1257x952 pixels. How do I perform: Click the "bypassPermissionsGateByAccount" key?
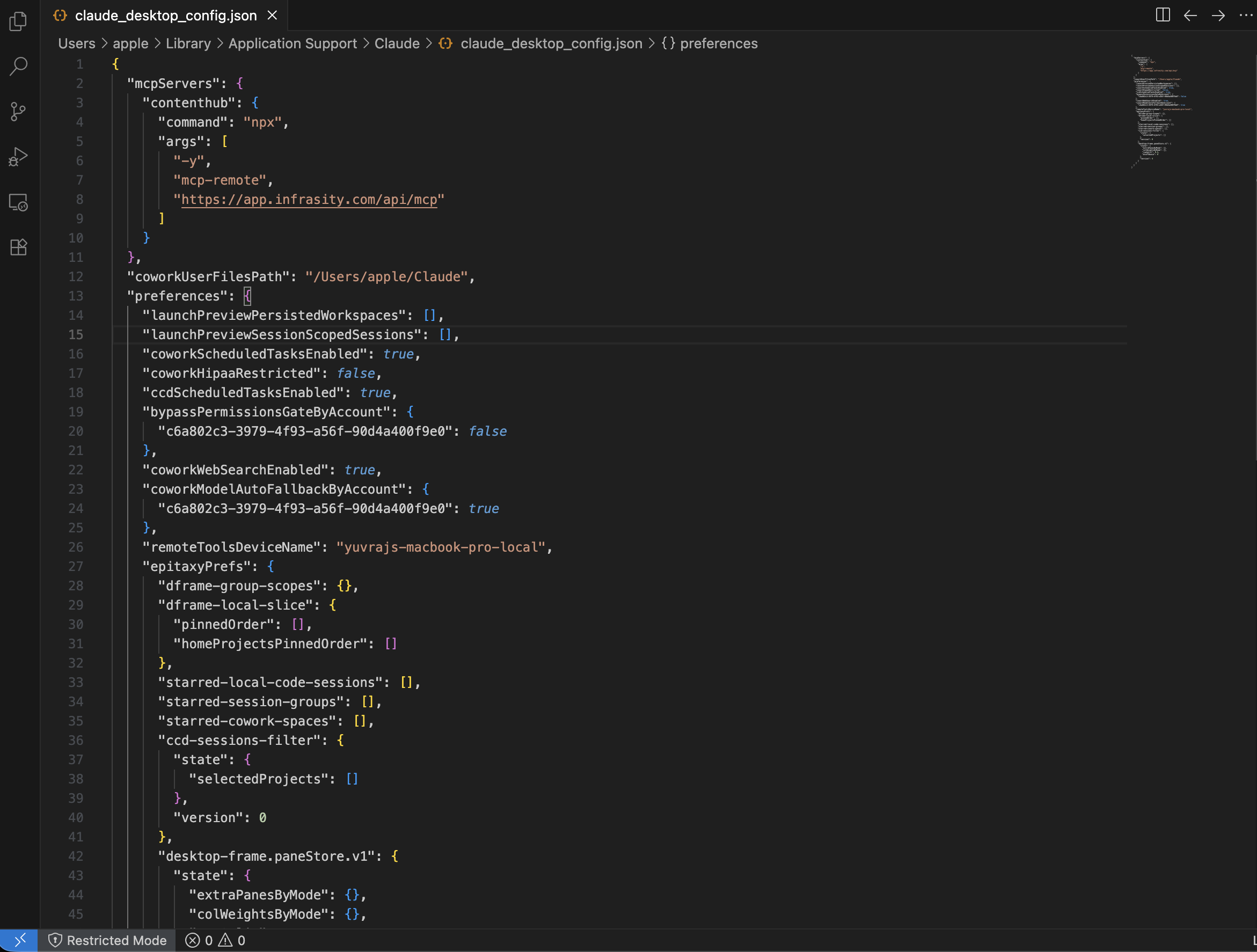tap(267, 412)
